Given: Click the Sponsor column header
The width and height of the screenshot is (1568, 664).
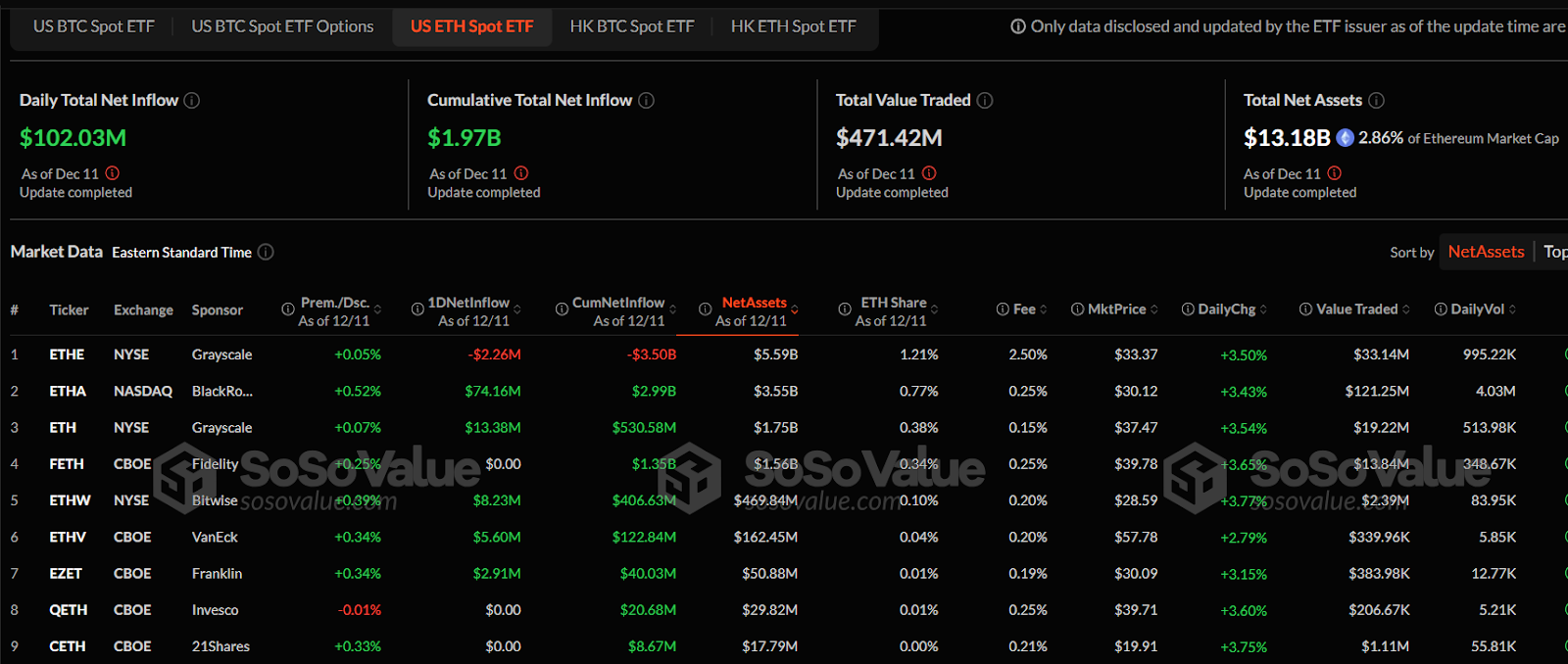Looking at the screenshot, I should (x=217, y=309).
